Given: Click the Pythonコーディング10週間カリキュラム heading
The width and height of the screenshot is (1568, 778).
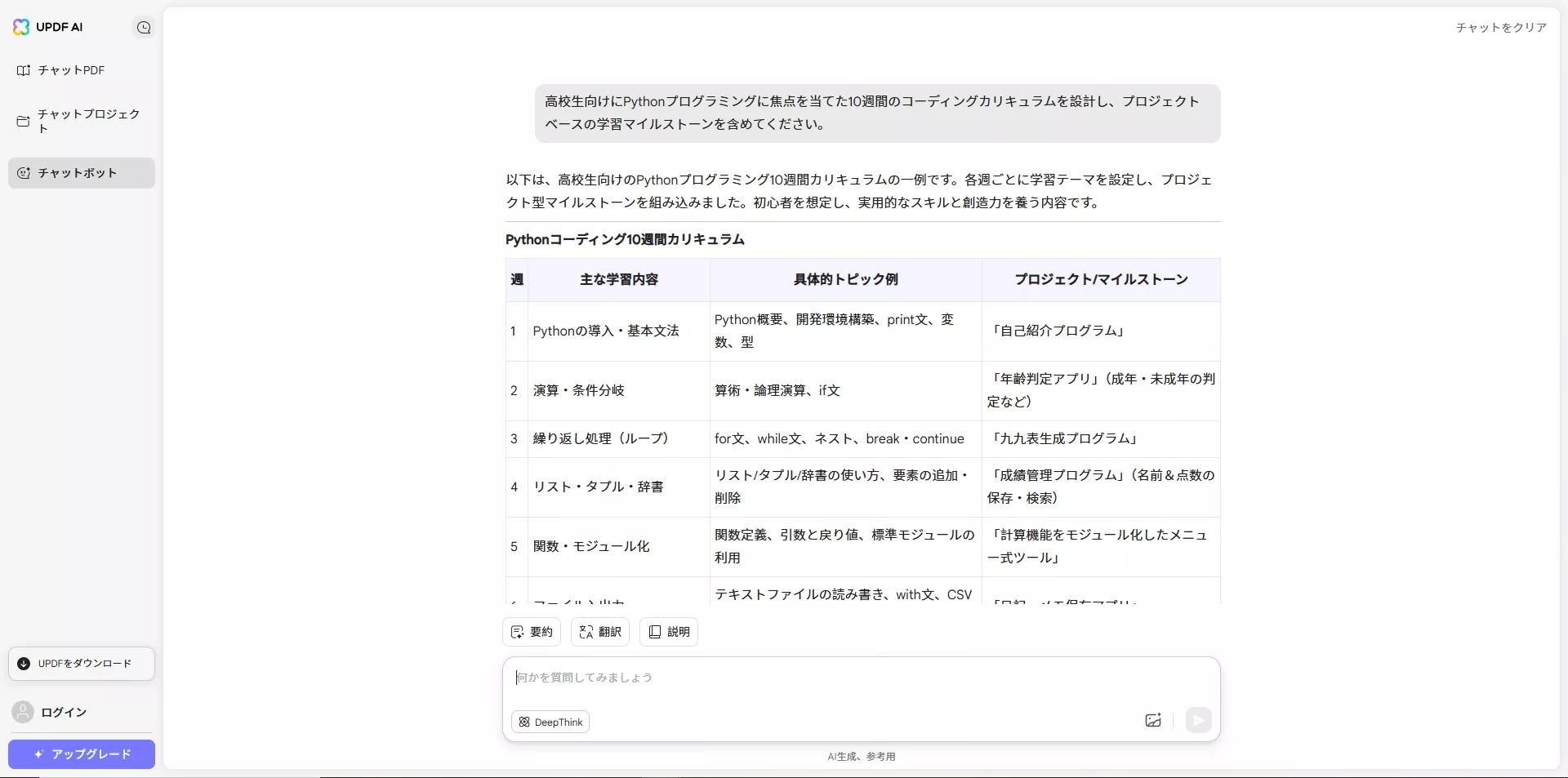Looking at the screenshot, I should pyautogui.click(x=625, y=239).
